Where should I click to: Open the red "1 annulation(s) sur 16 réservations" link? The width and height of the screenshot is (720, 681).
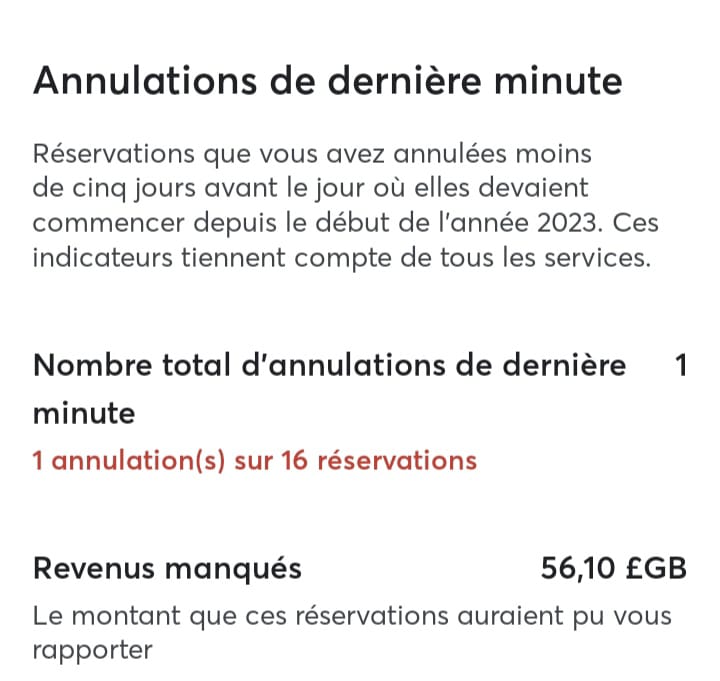click(255, 460)
